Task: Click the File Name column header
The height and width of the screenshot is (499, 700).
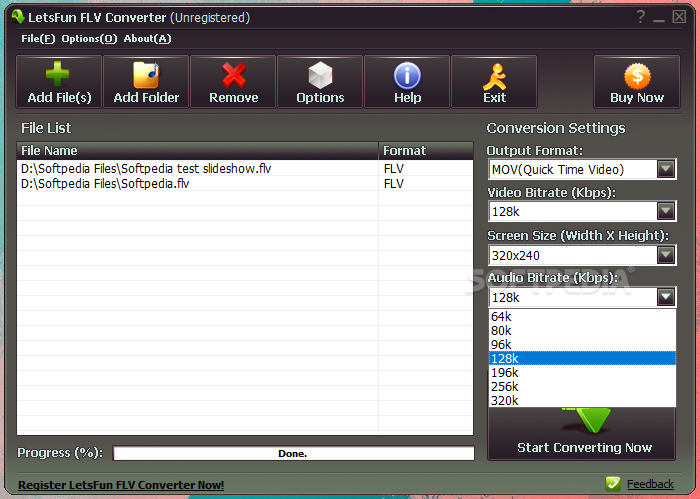Action: click(x=197, y=151)
